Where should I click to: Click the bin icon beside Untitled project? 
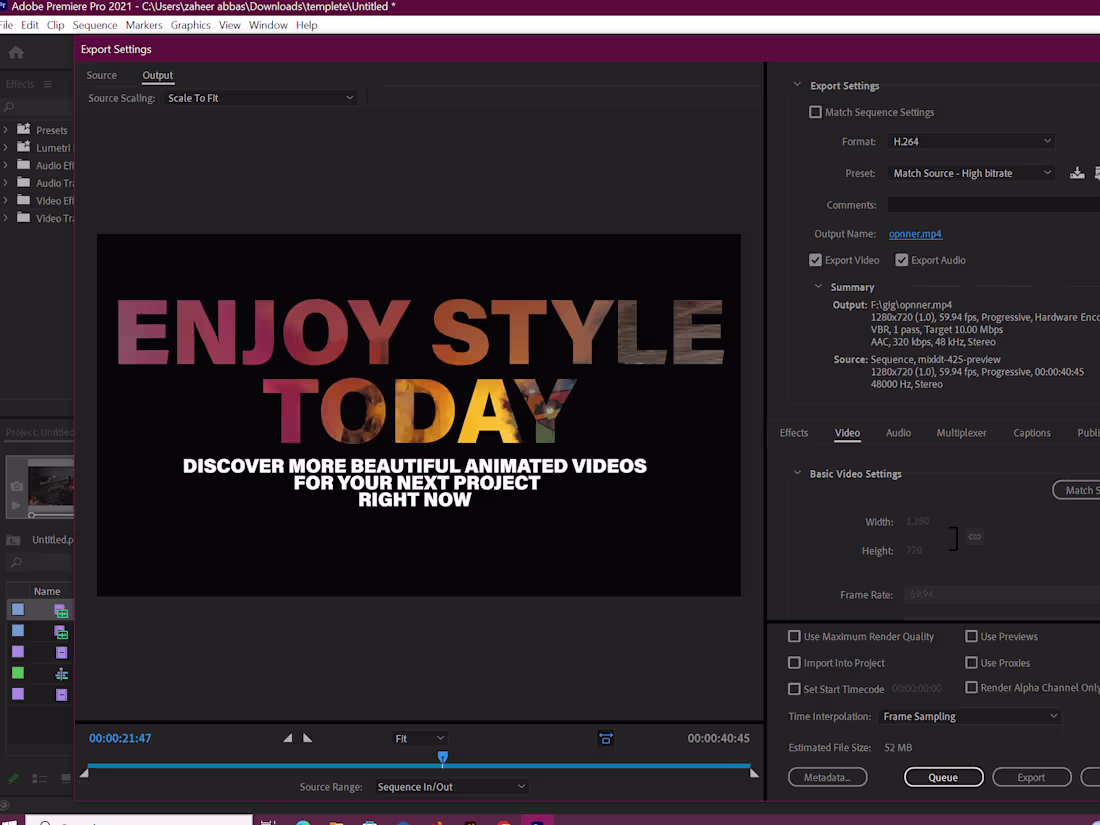click(x=13, y=539)
